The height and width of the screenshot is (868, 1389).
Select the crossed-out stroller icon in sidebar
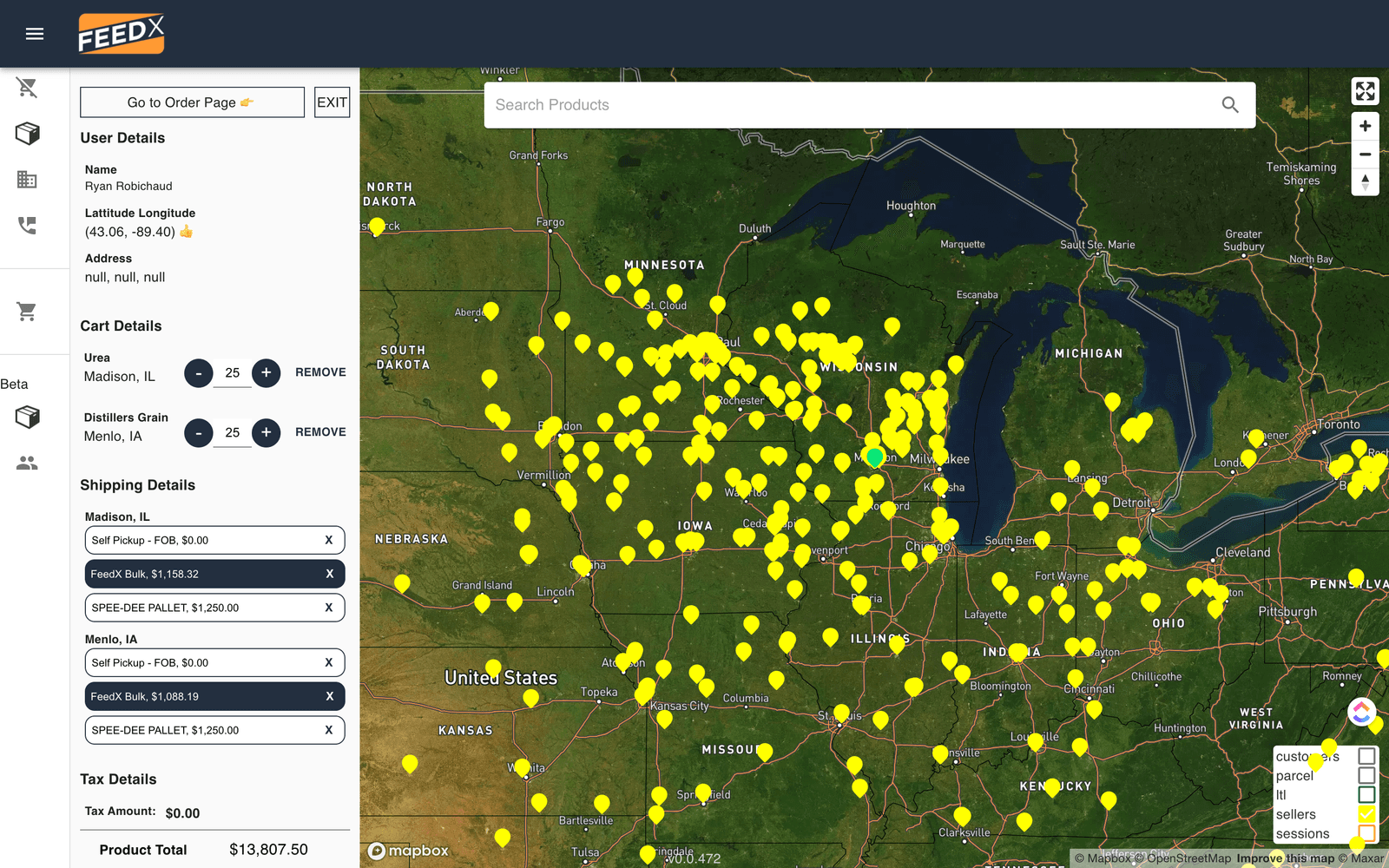click(x=27, y=88)
